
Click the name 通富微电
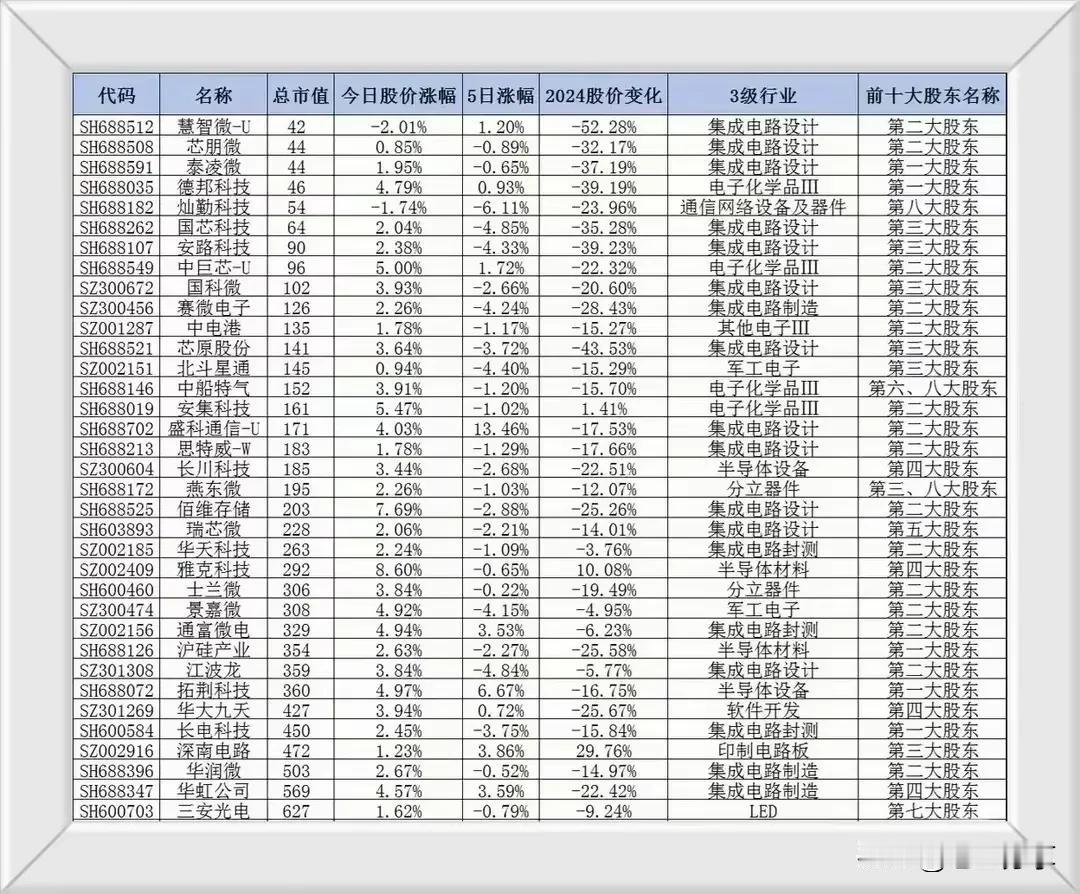[x=214, y=630]
